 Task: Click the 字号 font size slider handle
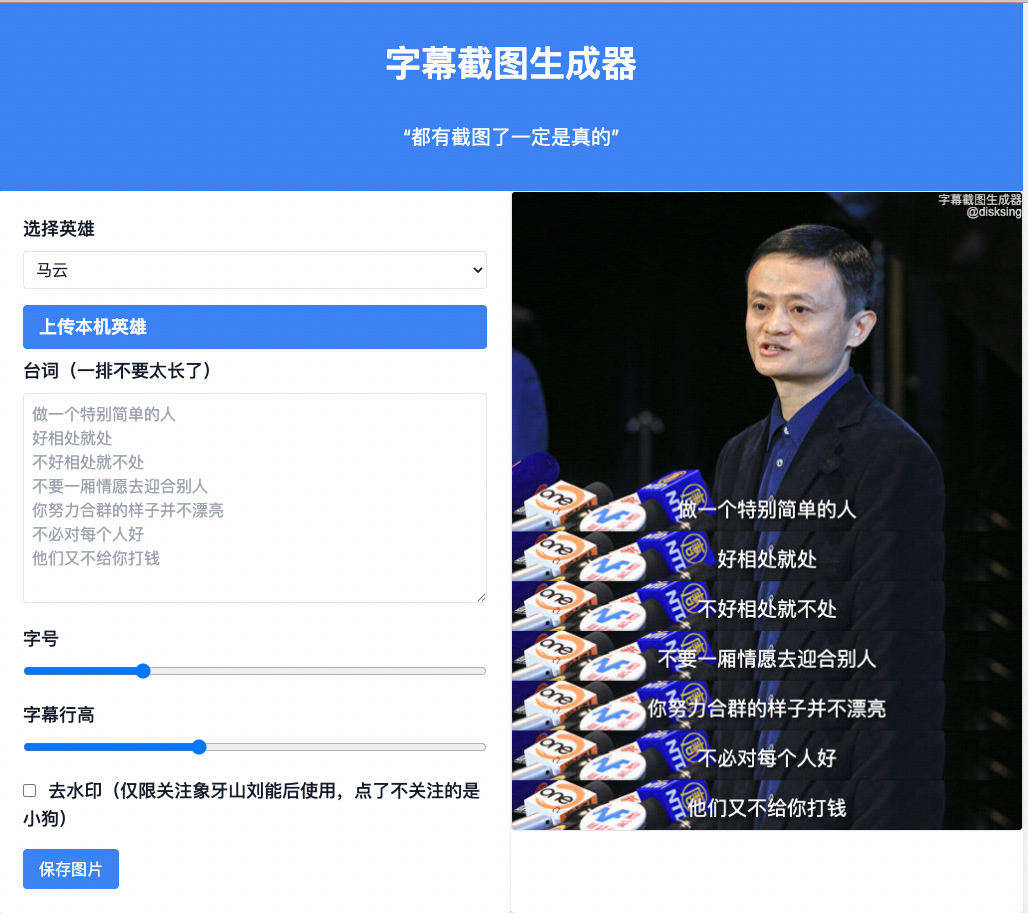click(x=143, y=670)
